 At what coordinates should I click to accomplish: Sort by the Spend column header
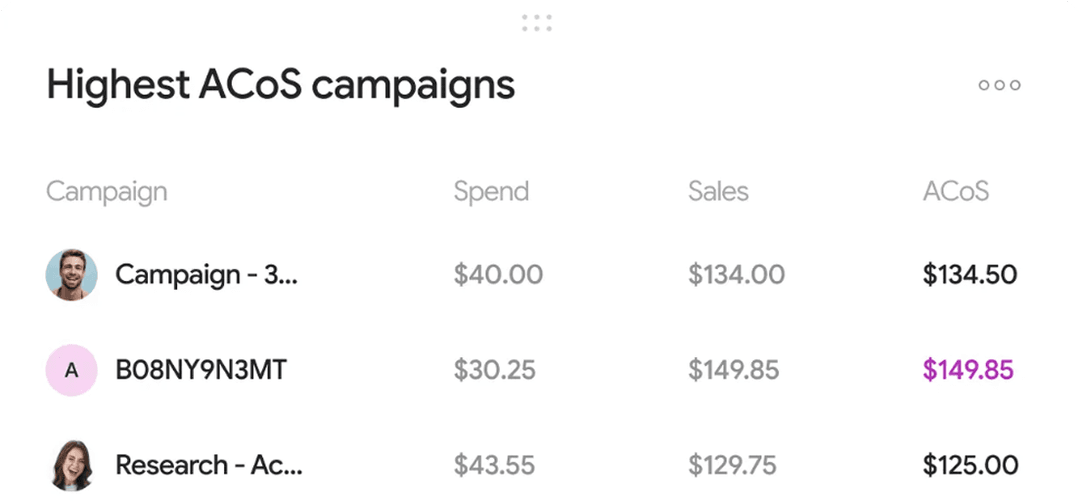click(x=491, y=191)
